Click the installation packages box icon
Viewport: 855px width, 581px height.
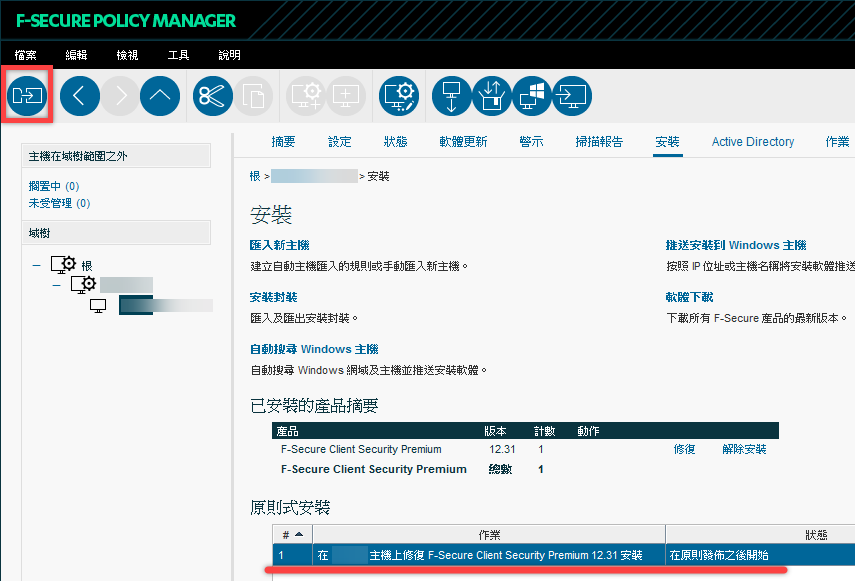coord(492,96)
